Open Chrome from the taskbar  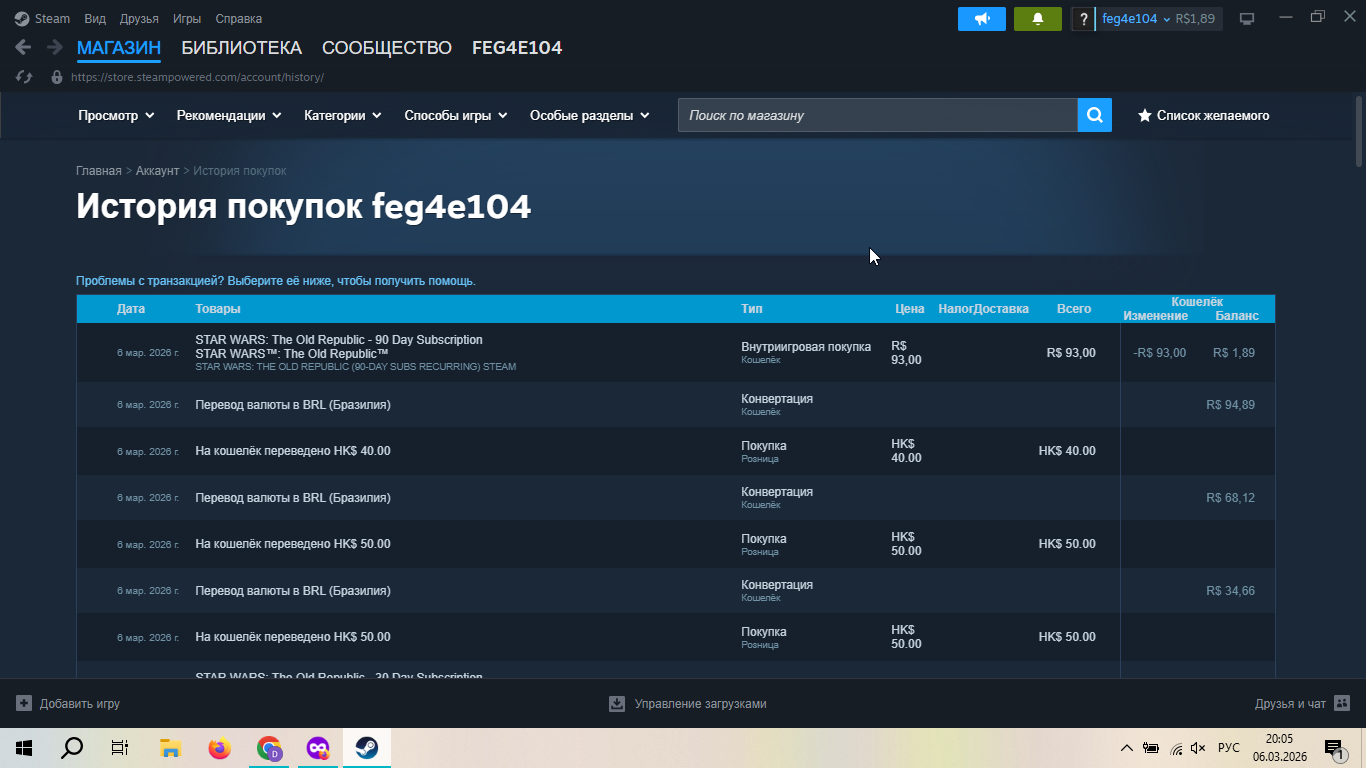[269, 748]
